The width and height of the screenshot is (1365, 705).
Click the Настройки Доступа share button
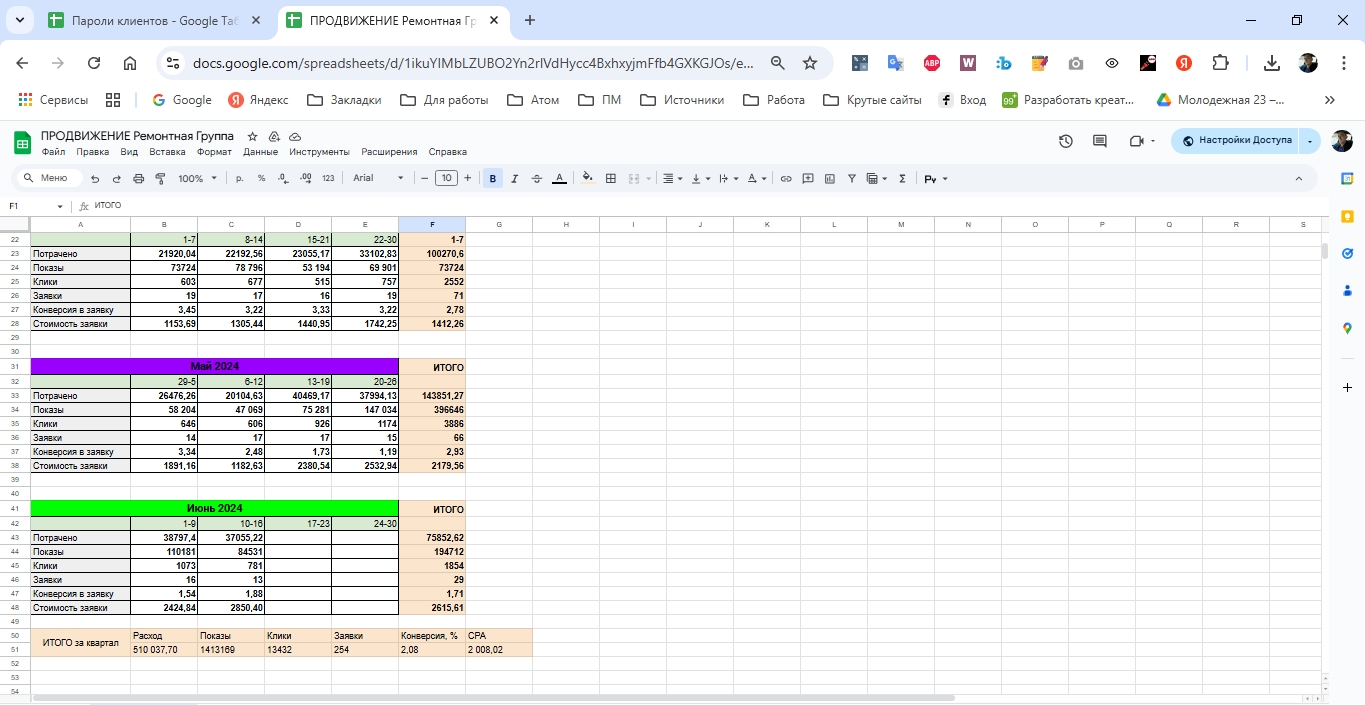1236,141
